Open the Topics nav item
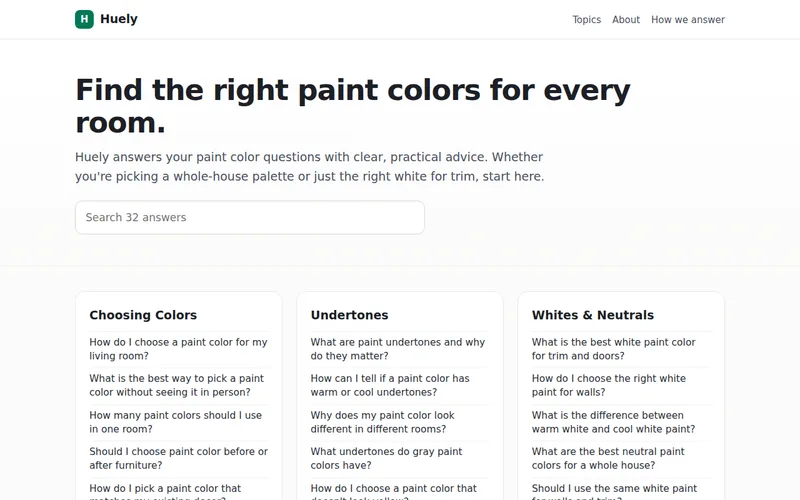This screenshot has width=800, height=500. (x=586, y=19)
